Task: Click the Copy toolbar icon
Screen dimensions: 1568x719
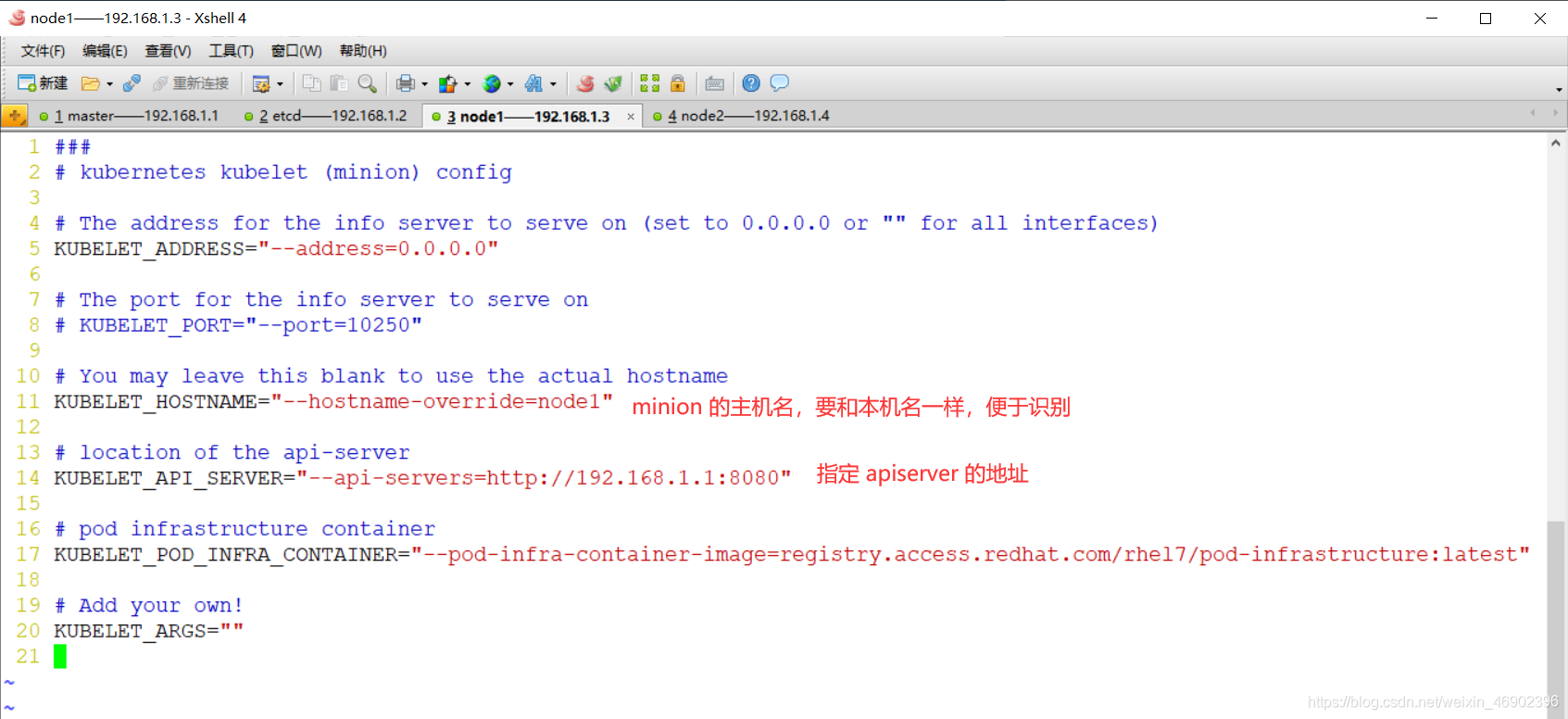Action: pyautogui.click(x=312, y=83)
